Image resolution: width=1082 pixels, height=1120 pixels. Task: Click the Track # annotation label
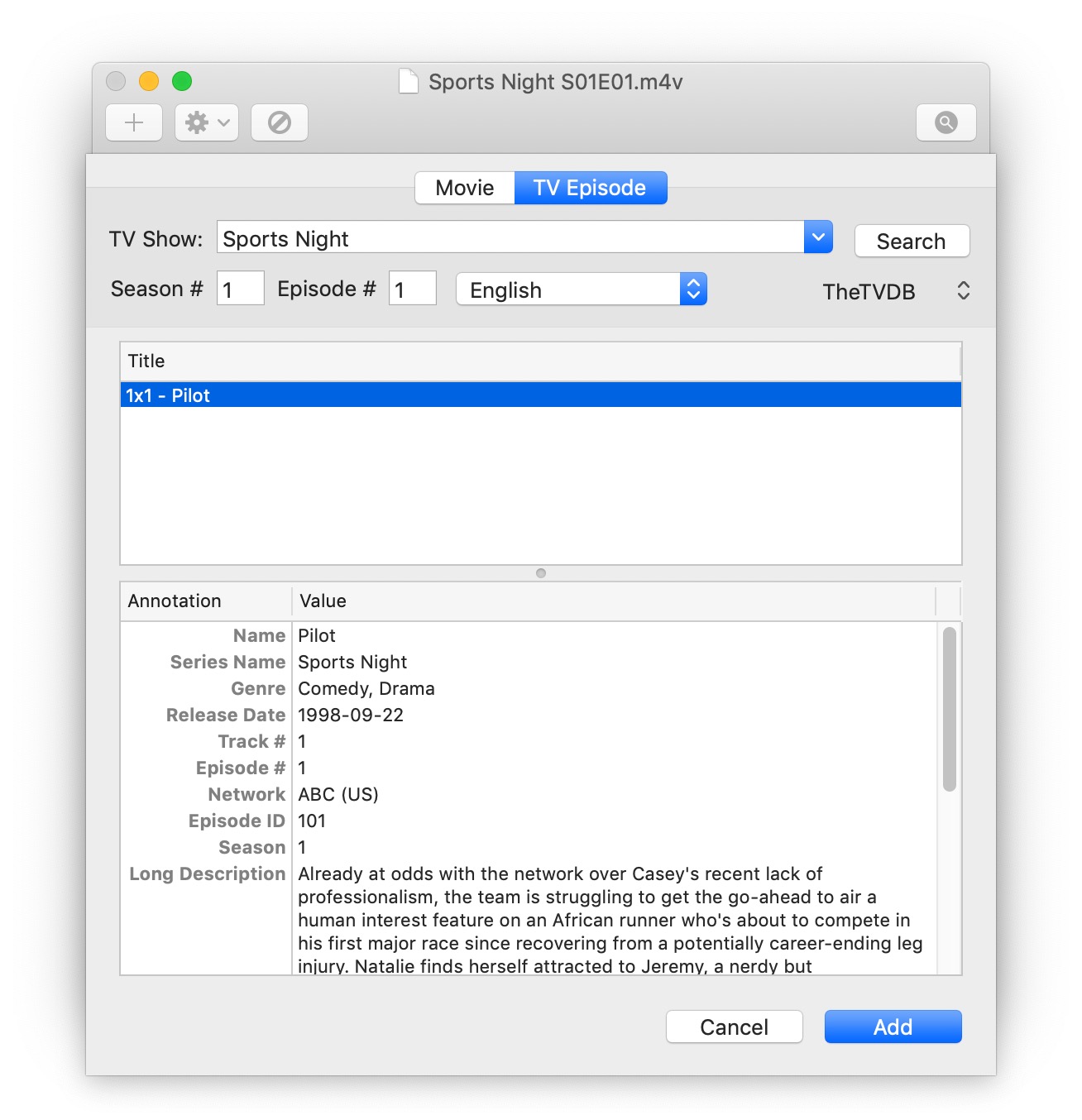click(251, 741)
